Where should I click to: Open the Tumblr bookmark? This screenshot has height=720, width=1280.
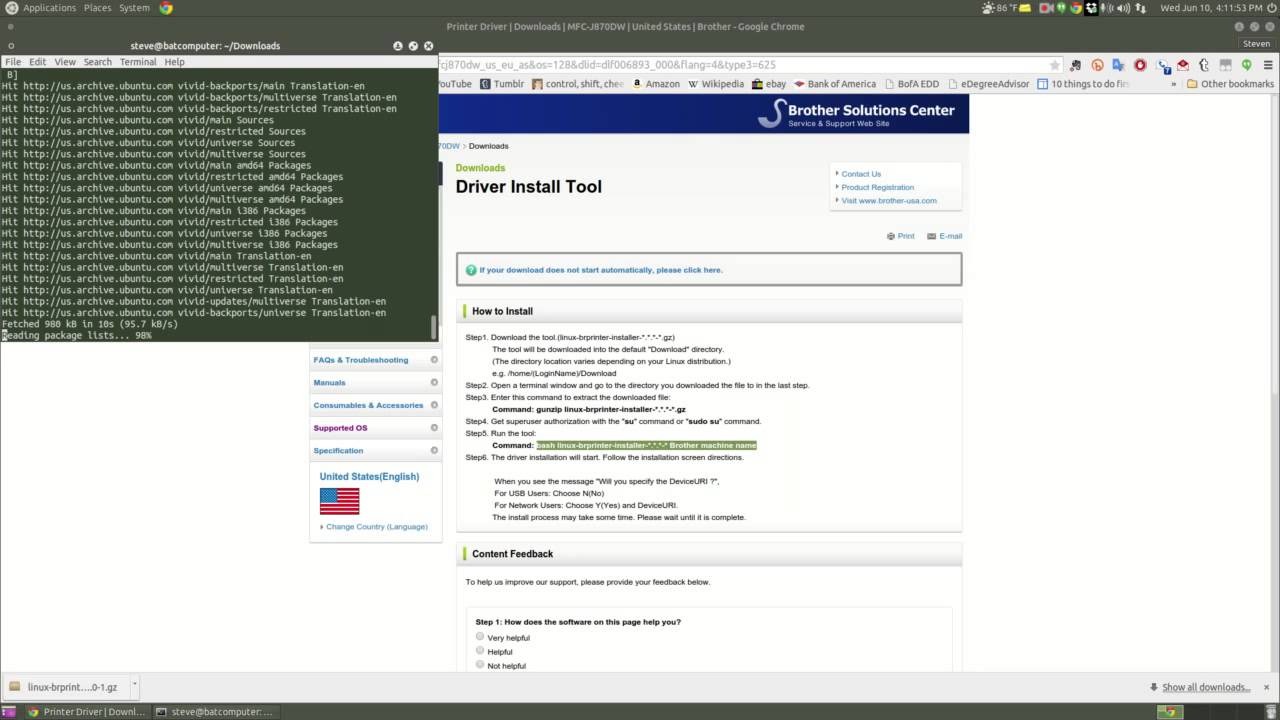click(x=502, y=84)
